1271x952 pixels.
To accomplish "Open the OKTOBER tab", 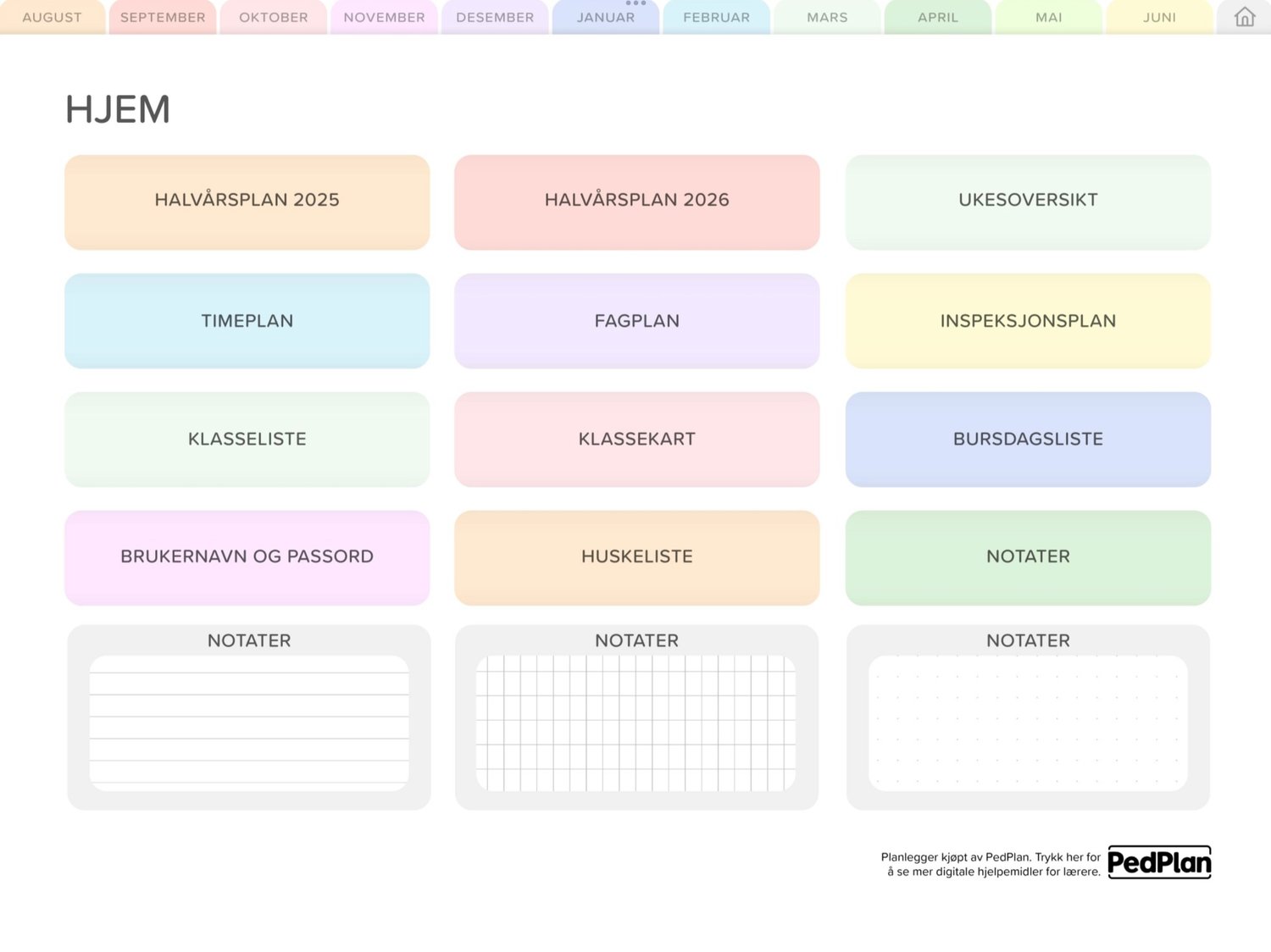I will coord(274,17).
